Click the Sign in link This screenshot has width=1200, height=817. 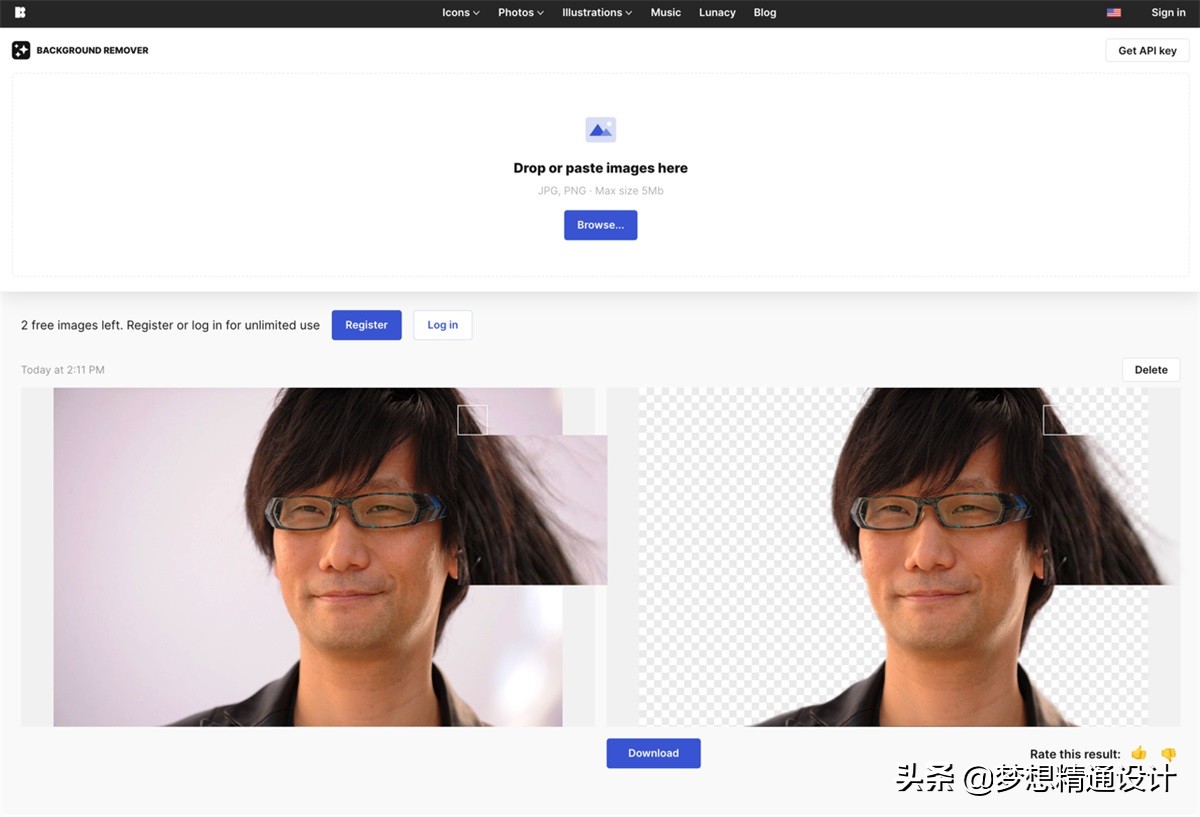tap(1168, 13)
